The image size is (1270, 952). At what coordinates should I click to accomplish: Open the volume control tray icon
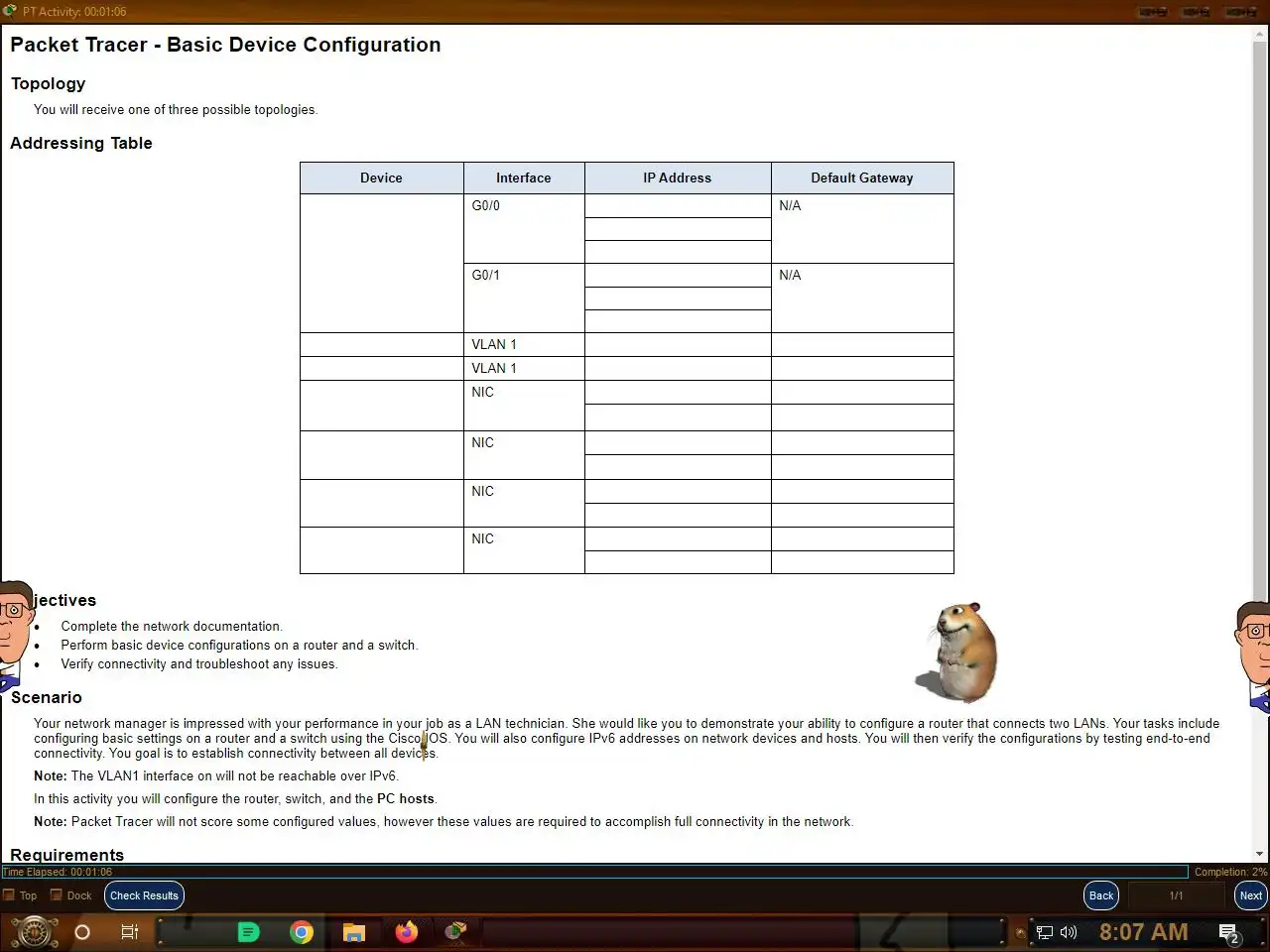click(1069, 932)
